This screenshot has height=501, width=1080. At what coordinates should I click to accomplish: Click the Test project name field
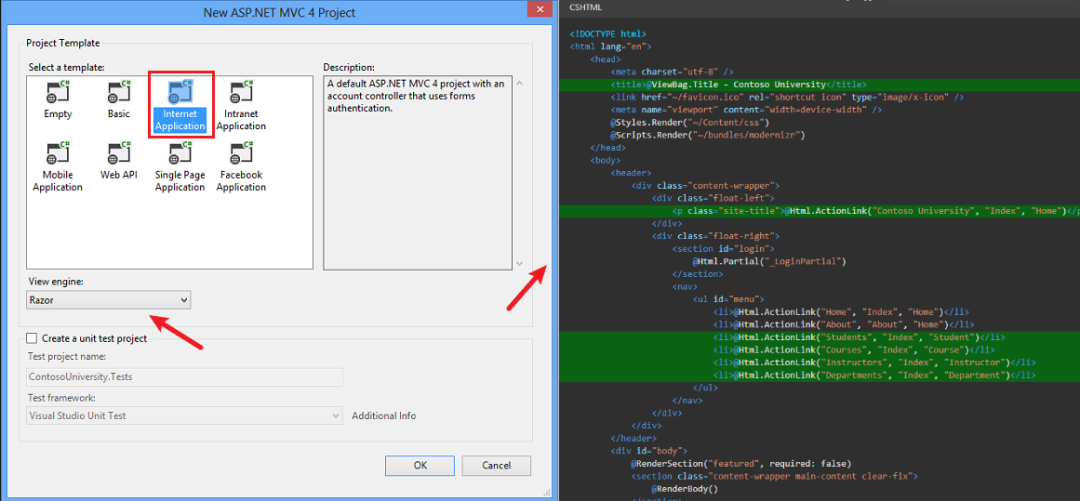(184, 377)
